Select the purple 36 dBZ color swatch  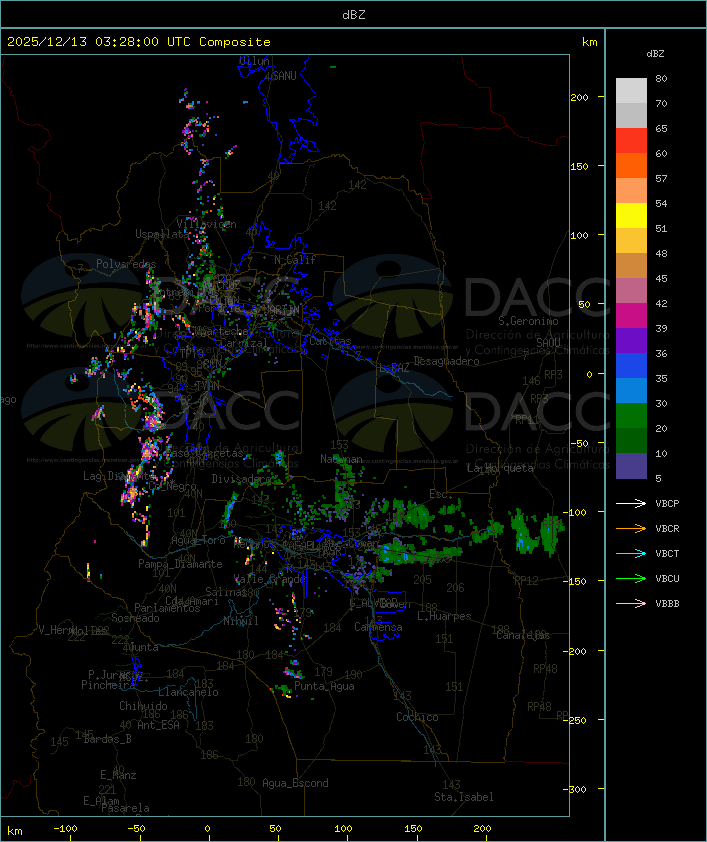(631, 340)
